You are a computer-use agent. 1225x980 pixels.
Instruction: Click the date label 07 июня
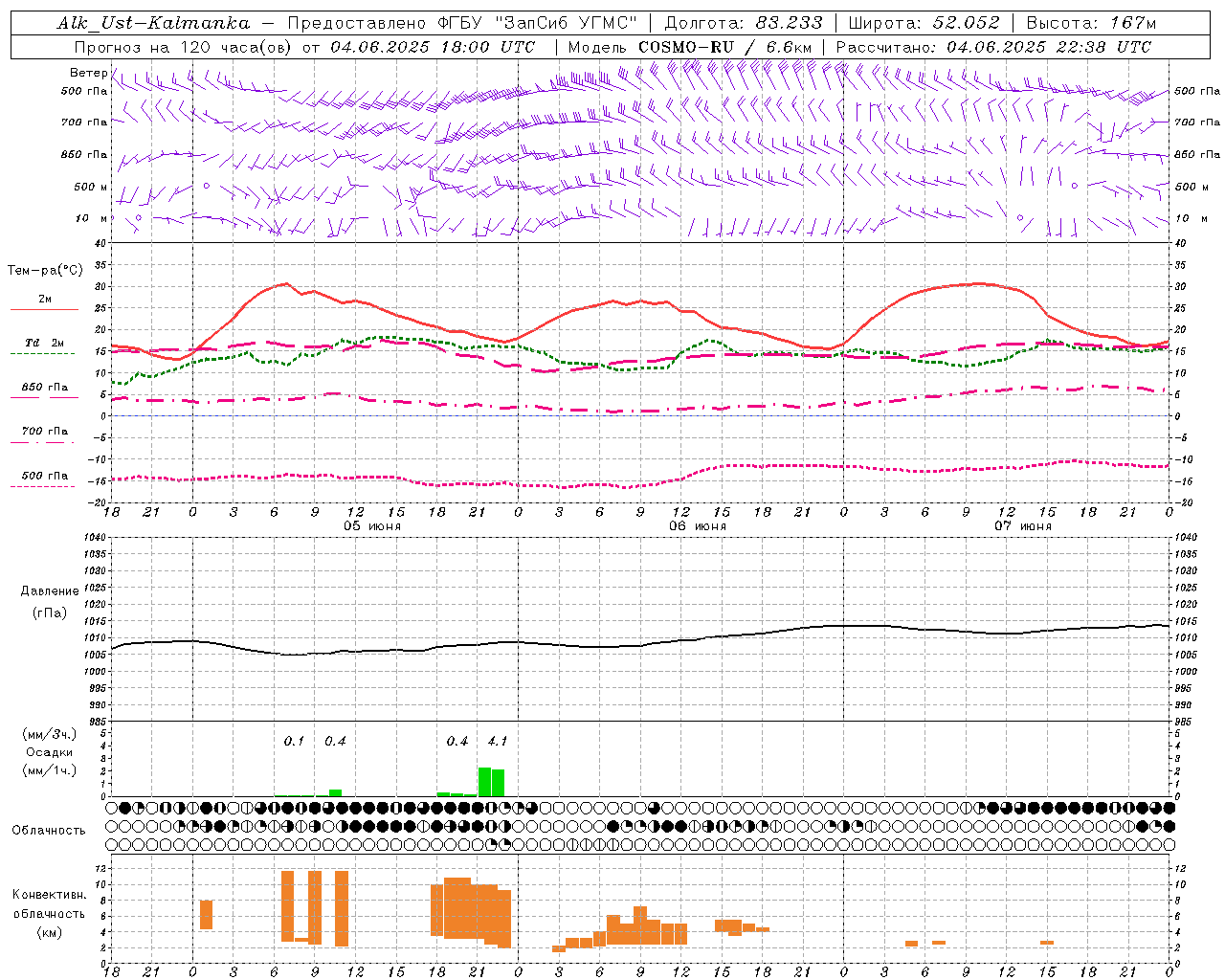click(1023, 526)
